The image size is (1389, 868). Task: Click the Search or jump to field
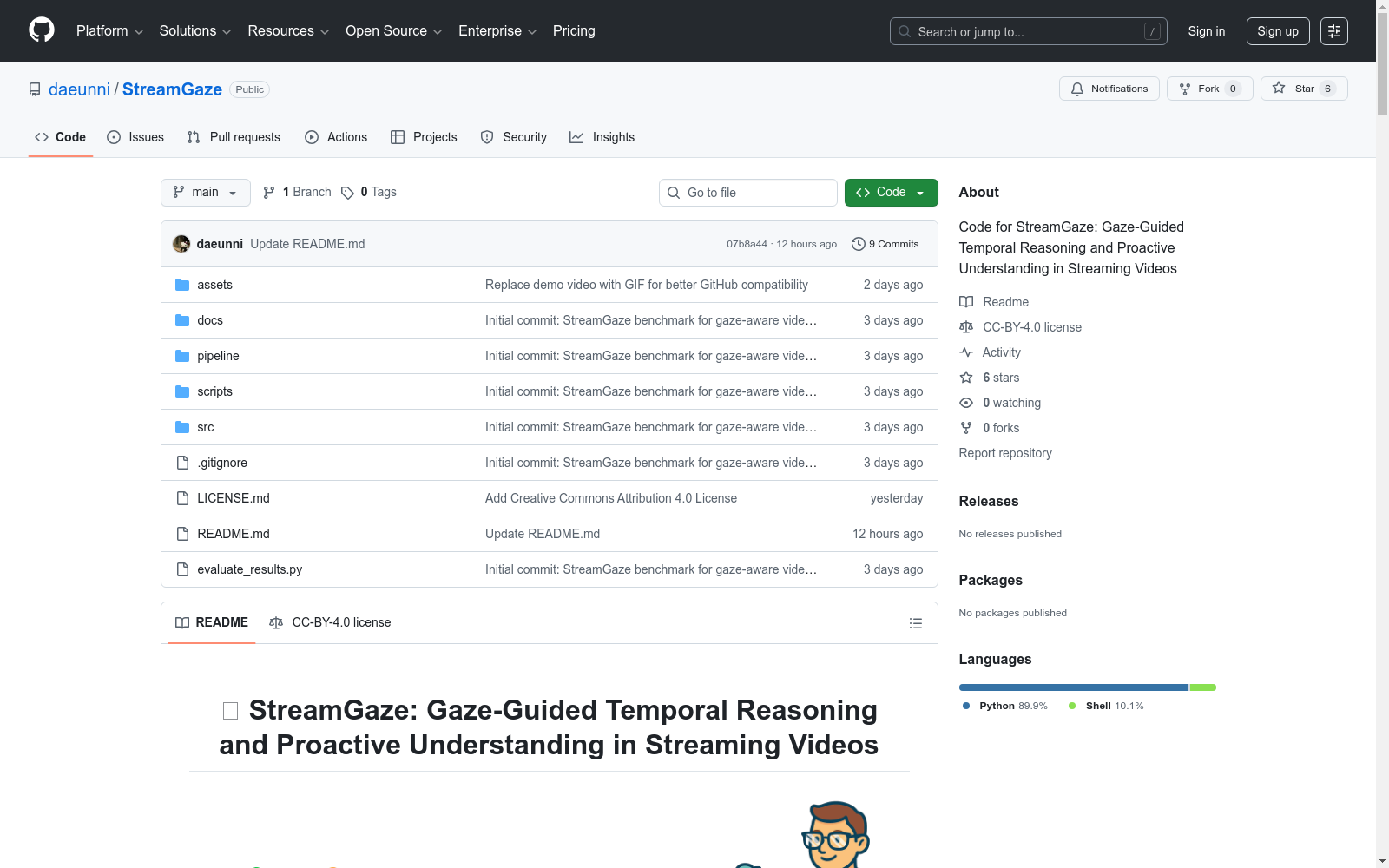(x=1029, y=31)
